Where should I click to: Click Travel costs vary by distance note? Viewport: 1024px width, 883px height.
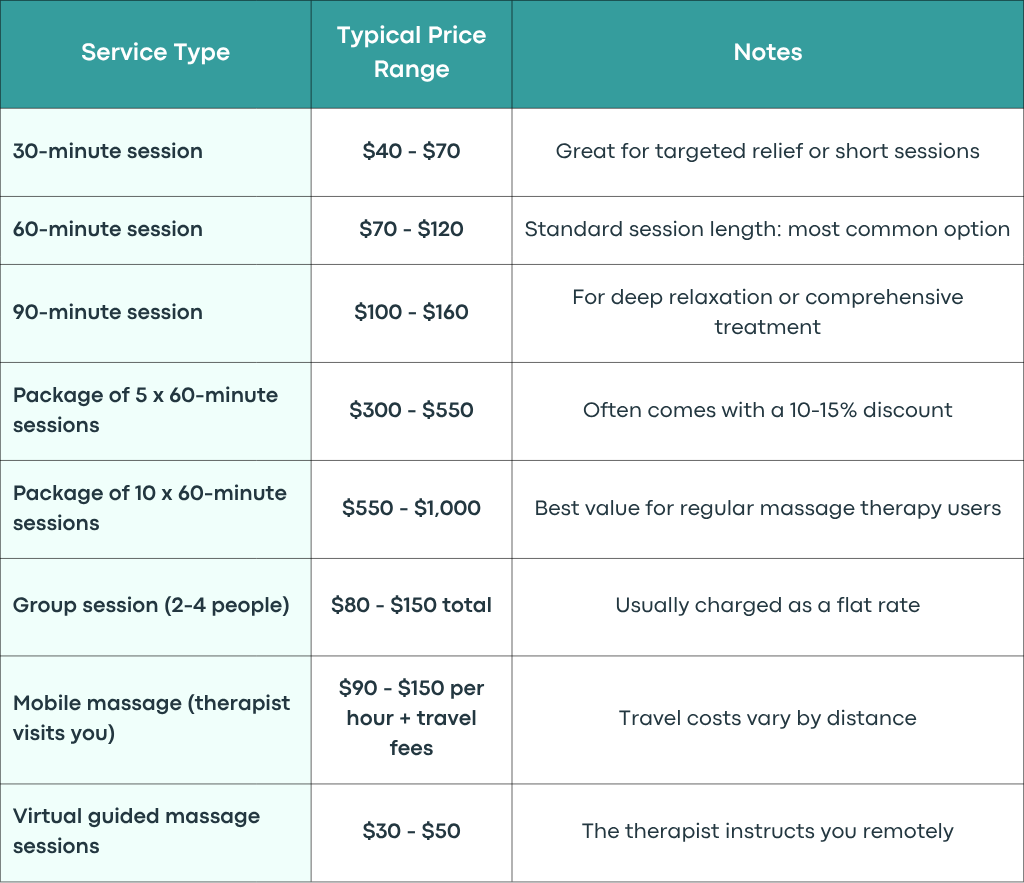[x=767, y=718]
